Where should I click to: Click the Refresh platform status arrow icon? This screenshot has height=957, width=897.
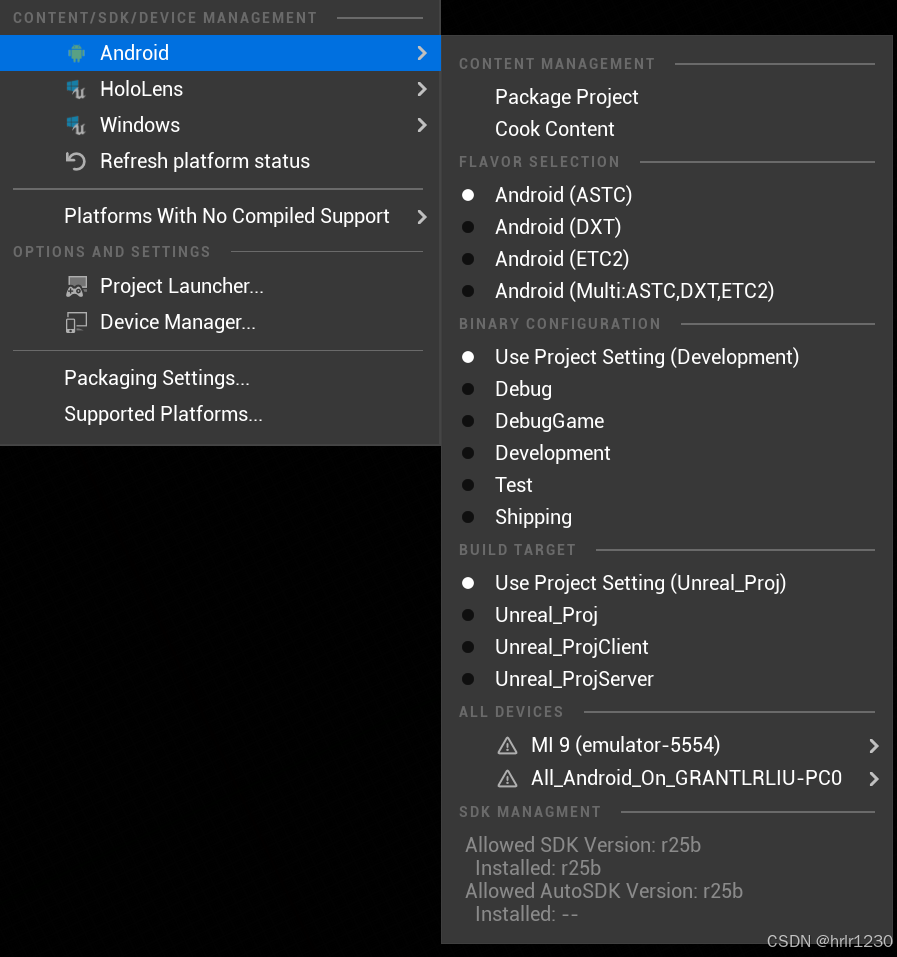pyautogui.click(x=76, y=161)
